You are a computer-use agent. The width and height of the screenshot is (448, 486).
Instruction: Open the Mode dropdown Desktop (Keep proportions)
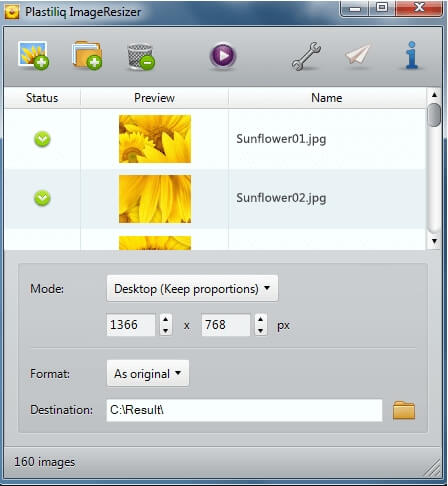pyautogui.click(x=192, y=289)
